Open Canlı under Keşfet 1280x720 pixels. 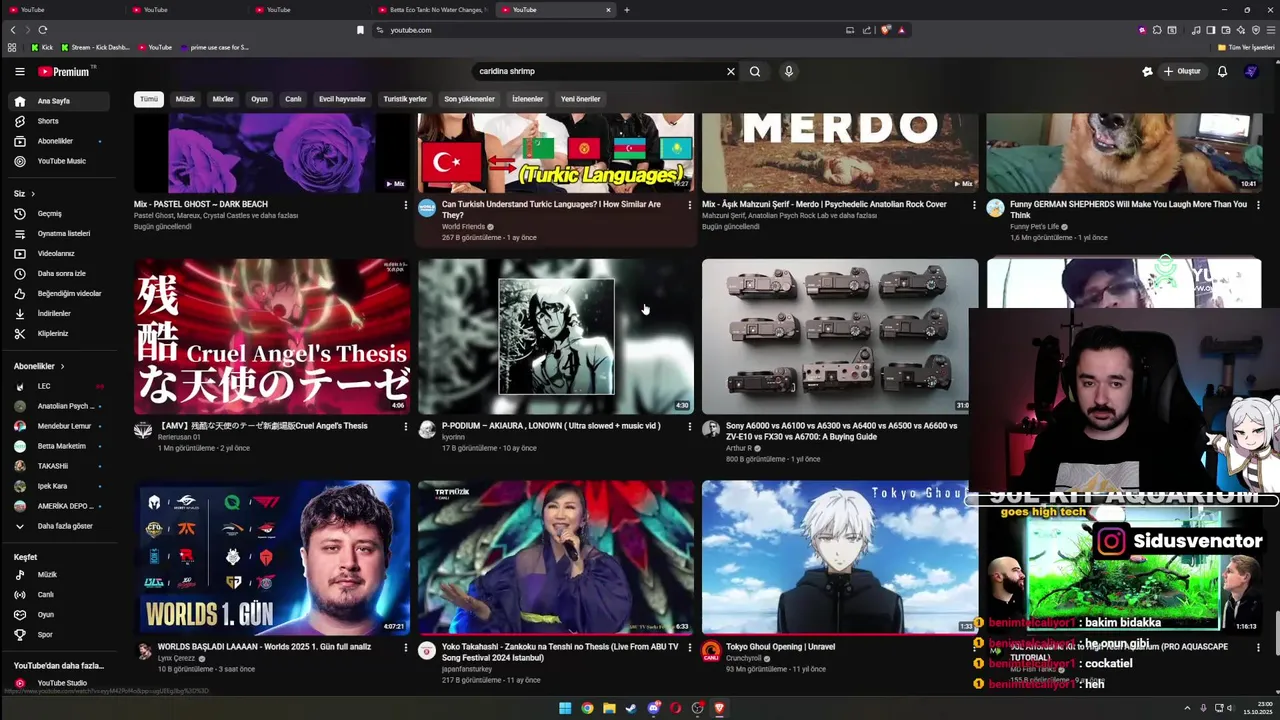pyautogui.click(x=60, y=595)
